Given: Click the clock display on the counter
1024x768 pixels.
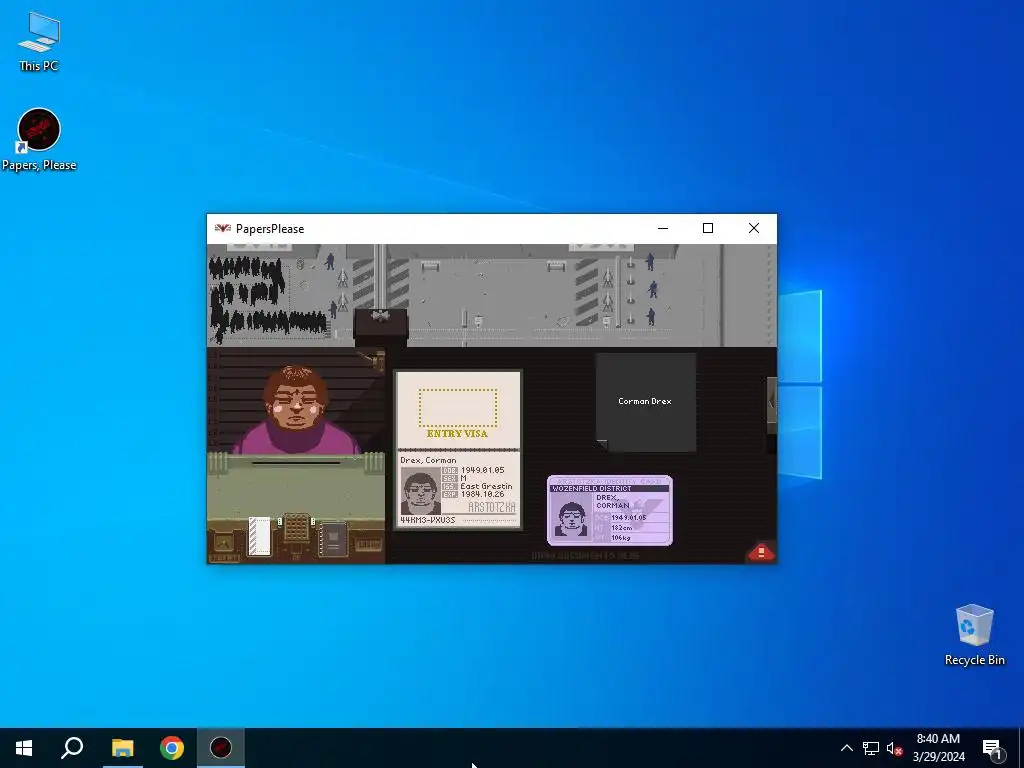Looking at the screenshot, I should [368, 544].
